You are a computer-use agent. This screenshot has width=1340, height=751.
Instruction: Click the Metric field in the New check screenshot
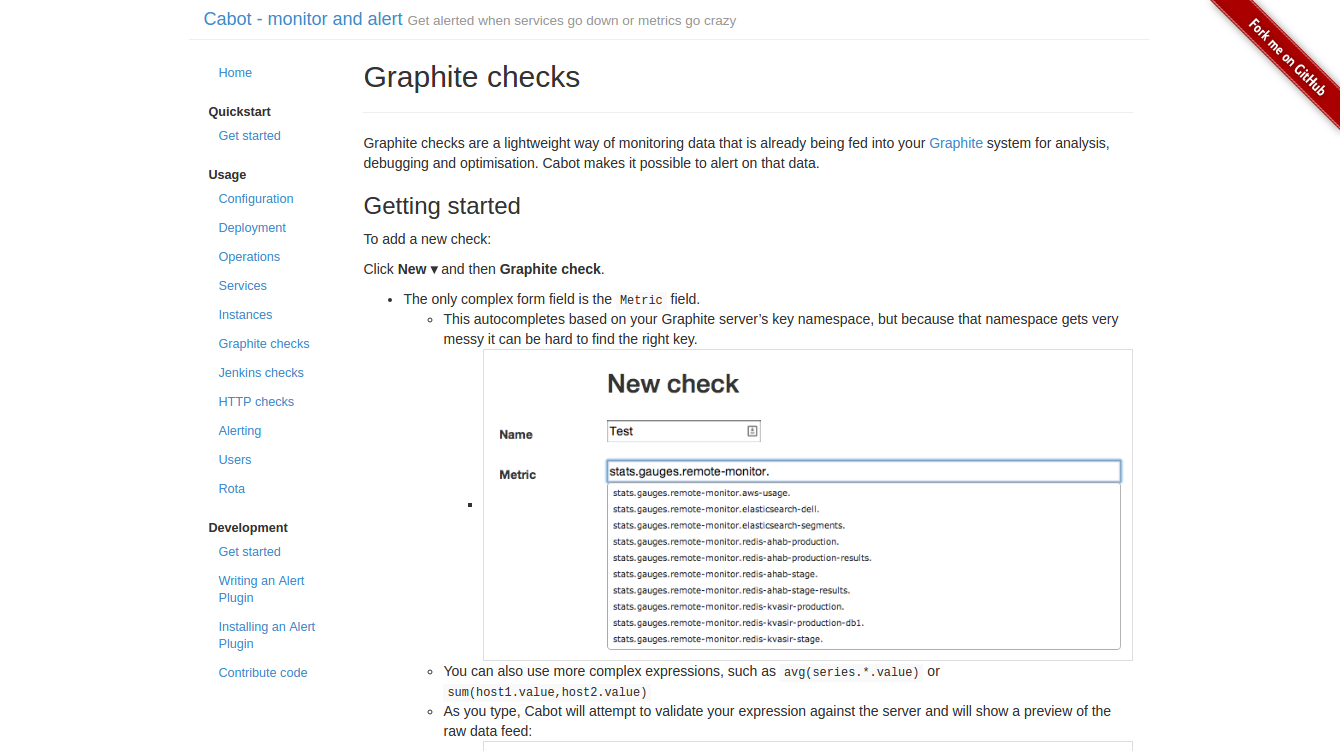point(863,471)
